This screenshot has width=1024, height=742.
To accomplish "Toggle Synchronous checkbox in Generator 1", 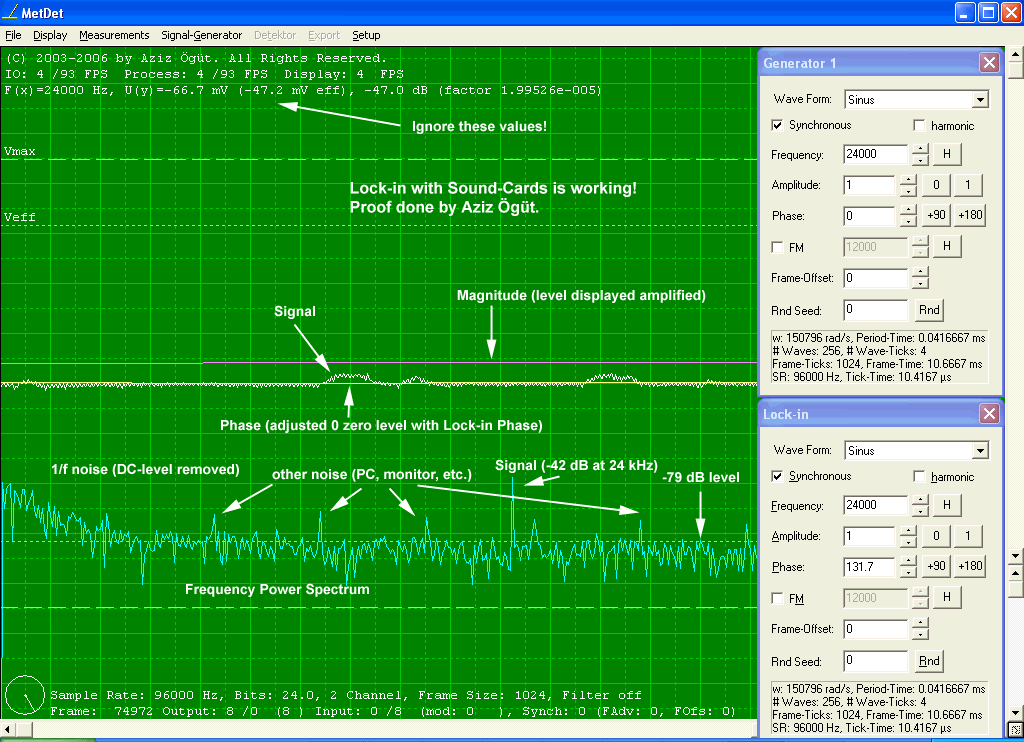I will (778, 126).
